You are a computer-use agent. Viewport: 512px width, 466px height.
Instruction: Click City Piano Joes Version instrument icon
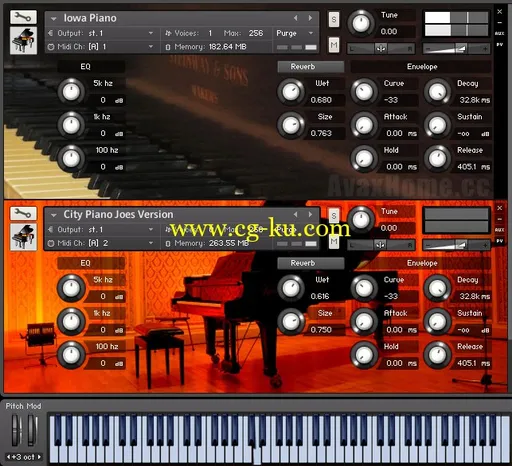click(x=23, y=237)
